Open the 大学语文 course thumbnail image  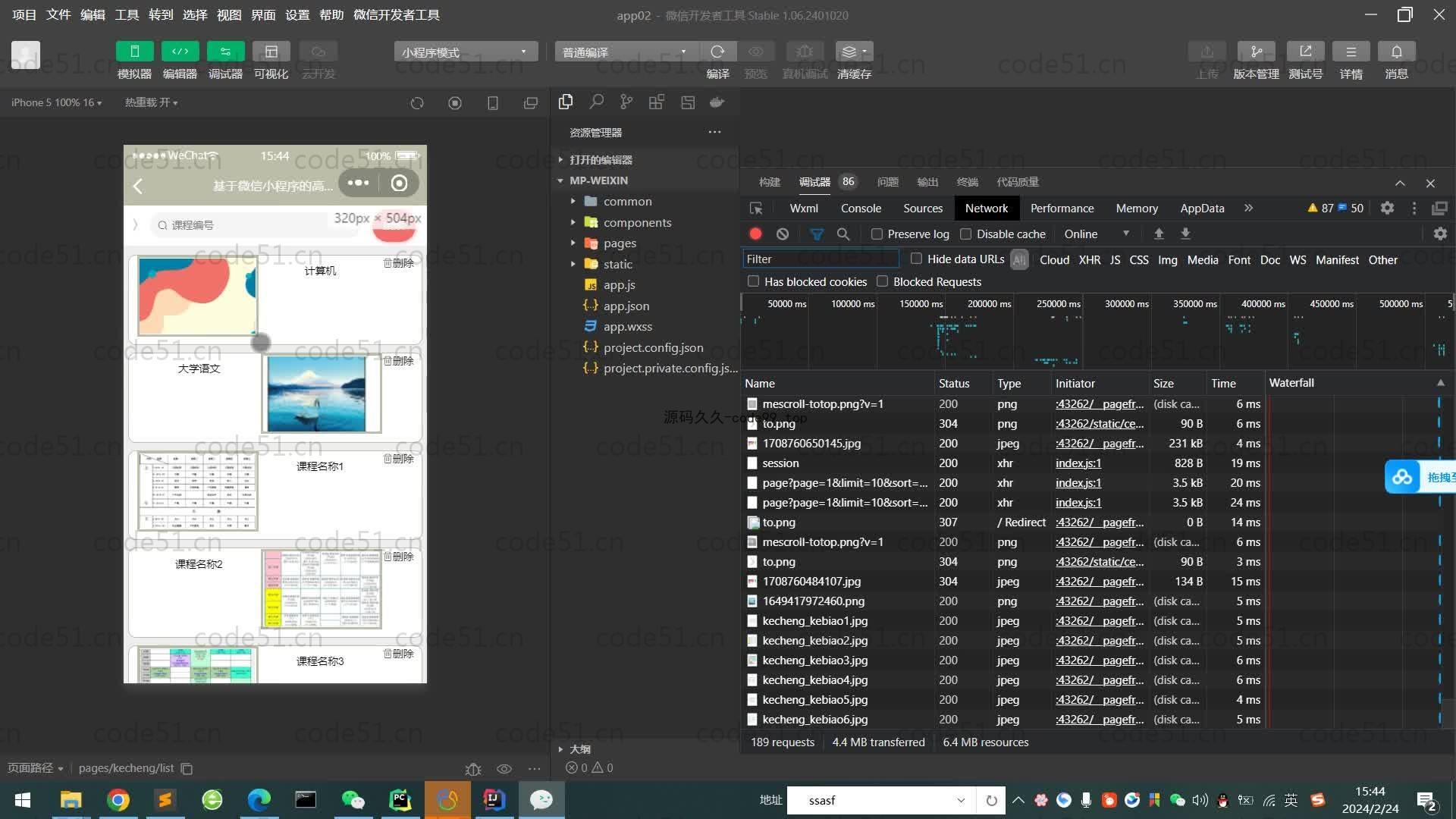click(322, 394)
